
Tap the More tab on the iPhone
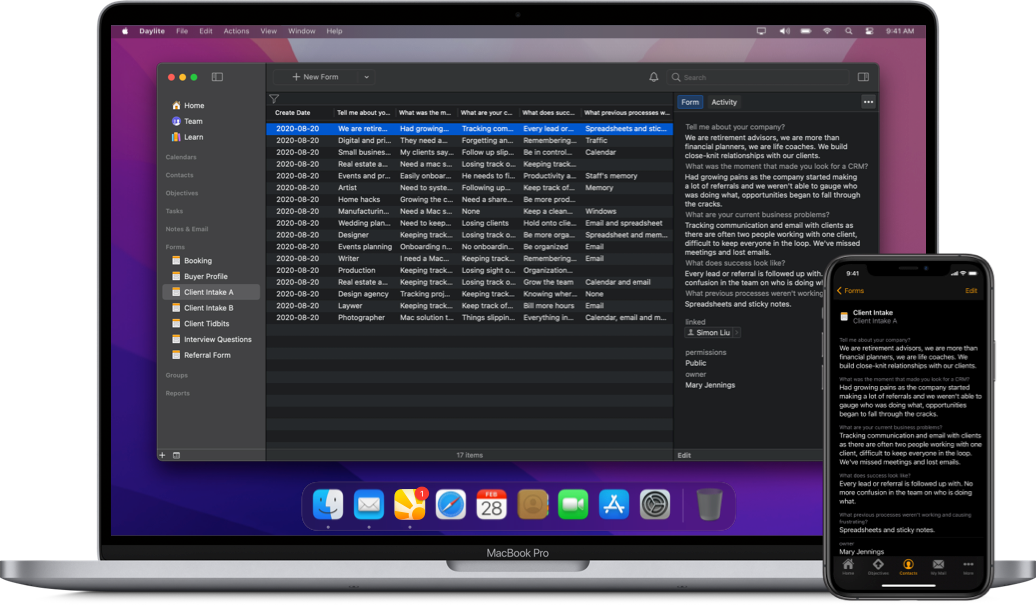968,566
